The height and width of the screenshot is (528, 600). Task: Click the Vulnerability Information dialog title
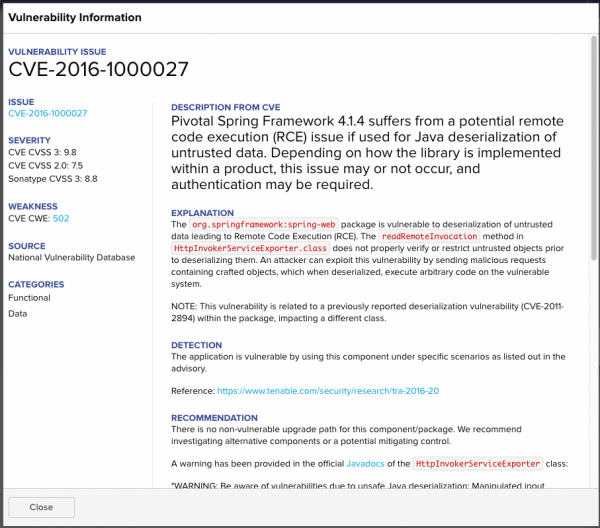75,17
